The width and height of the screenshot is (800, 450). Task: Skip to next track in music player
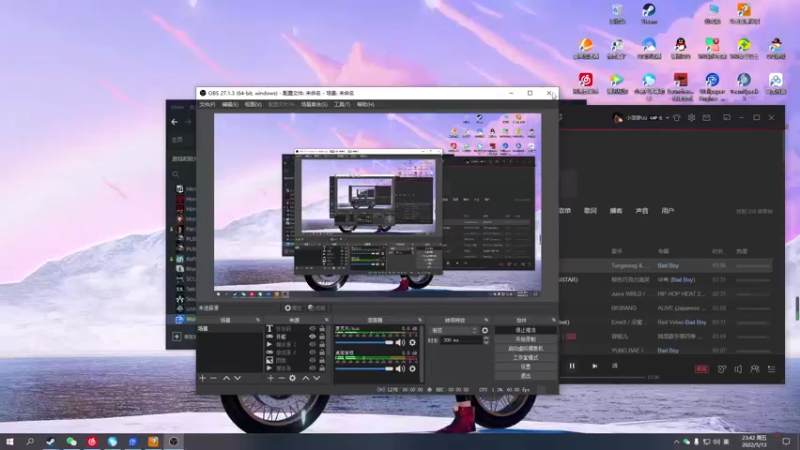pos(594,366)
